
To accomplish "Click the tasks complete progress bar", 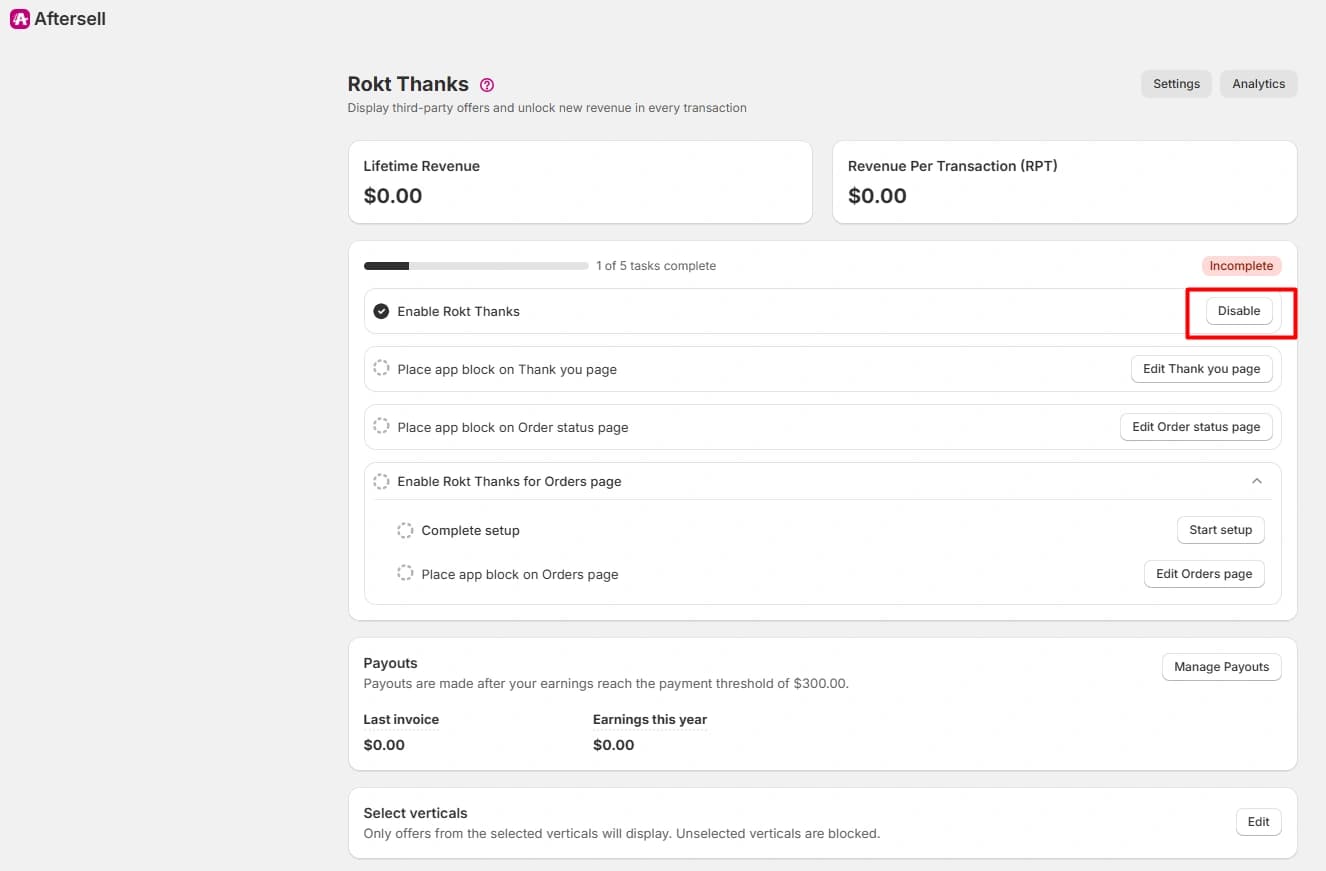I will [476, 266].
